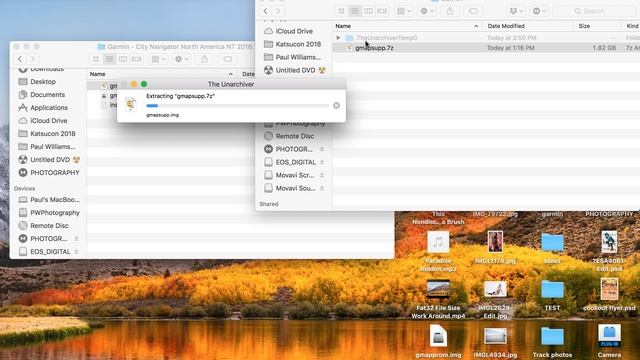640x360 pixels.
Task: Open Dropbox dropdown in front Finder toolbar
Action: pos(516,11)
